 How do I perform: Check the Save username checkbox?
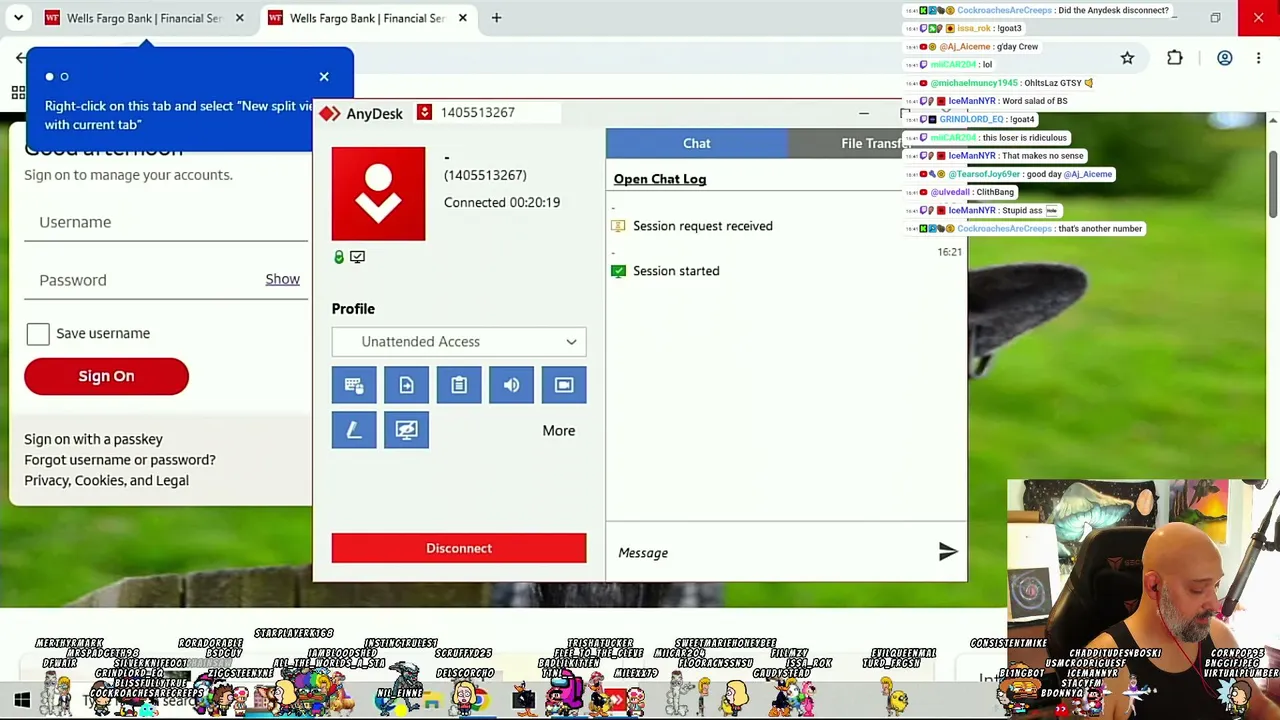click(x=38, y=334)
